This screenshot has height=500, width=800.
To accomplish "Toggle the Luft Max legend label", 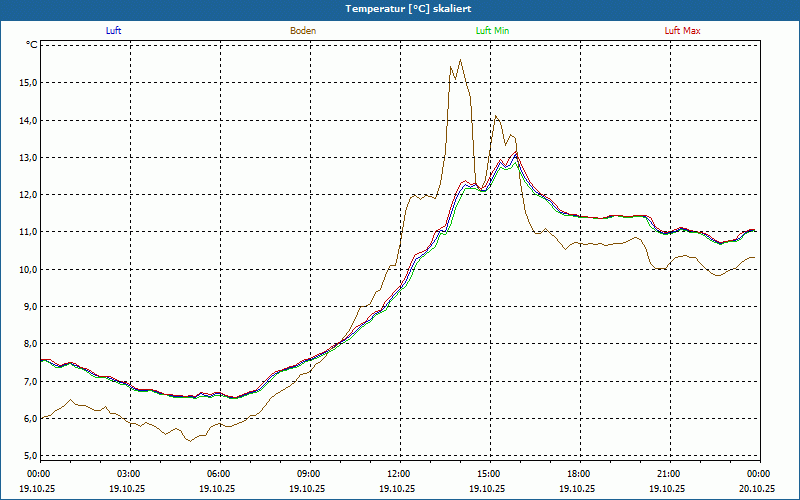I will coord(683,31).
